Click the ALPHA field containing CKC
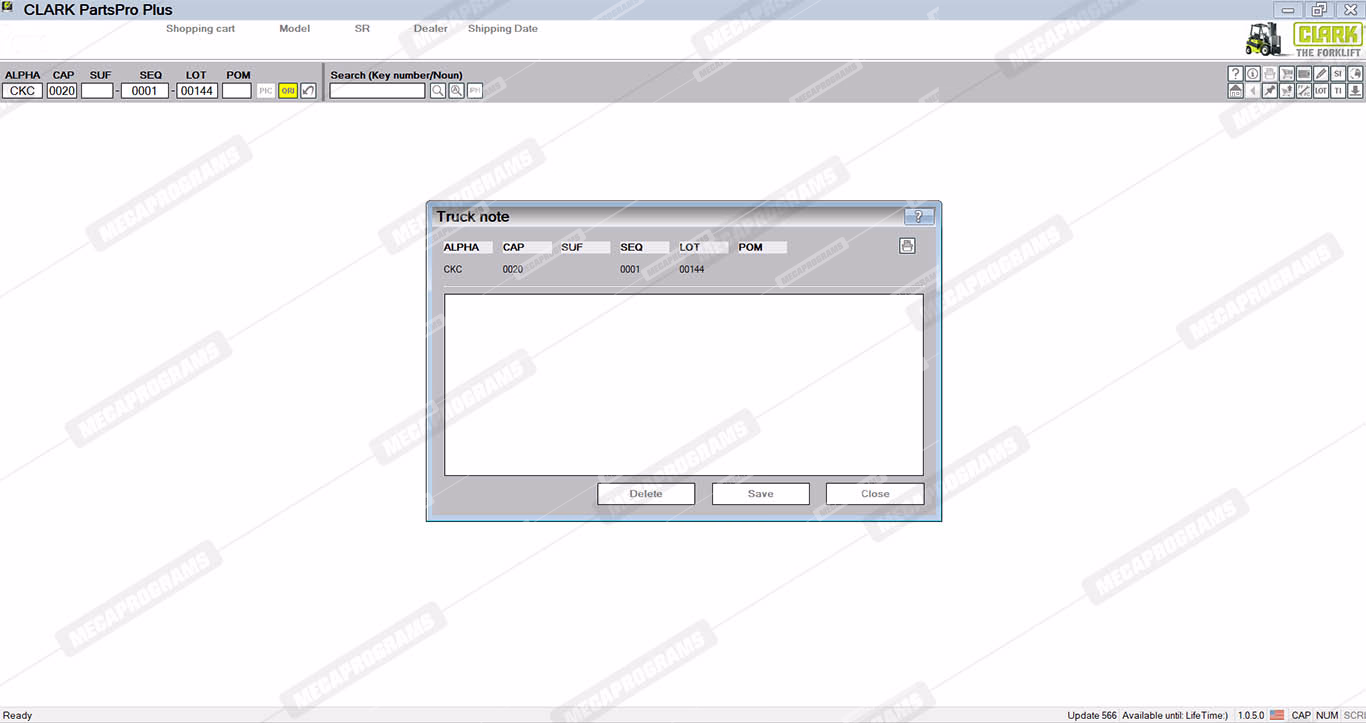The width and height of the screenshot is (1366, 723). pyautogui.click(x=22, y=91)
